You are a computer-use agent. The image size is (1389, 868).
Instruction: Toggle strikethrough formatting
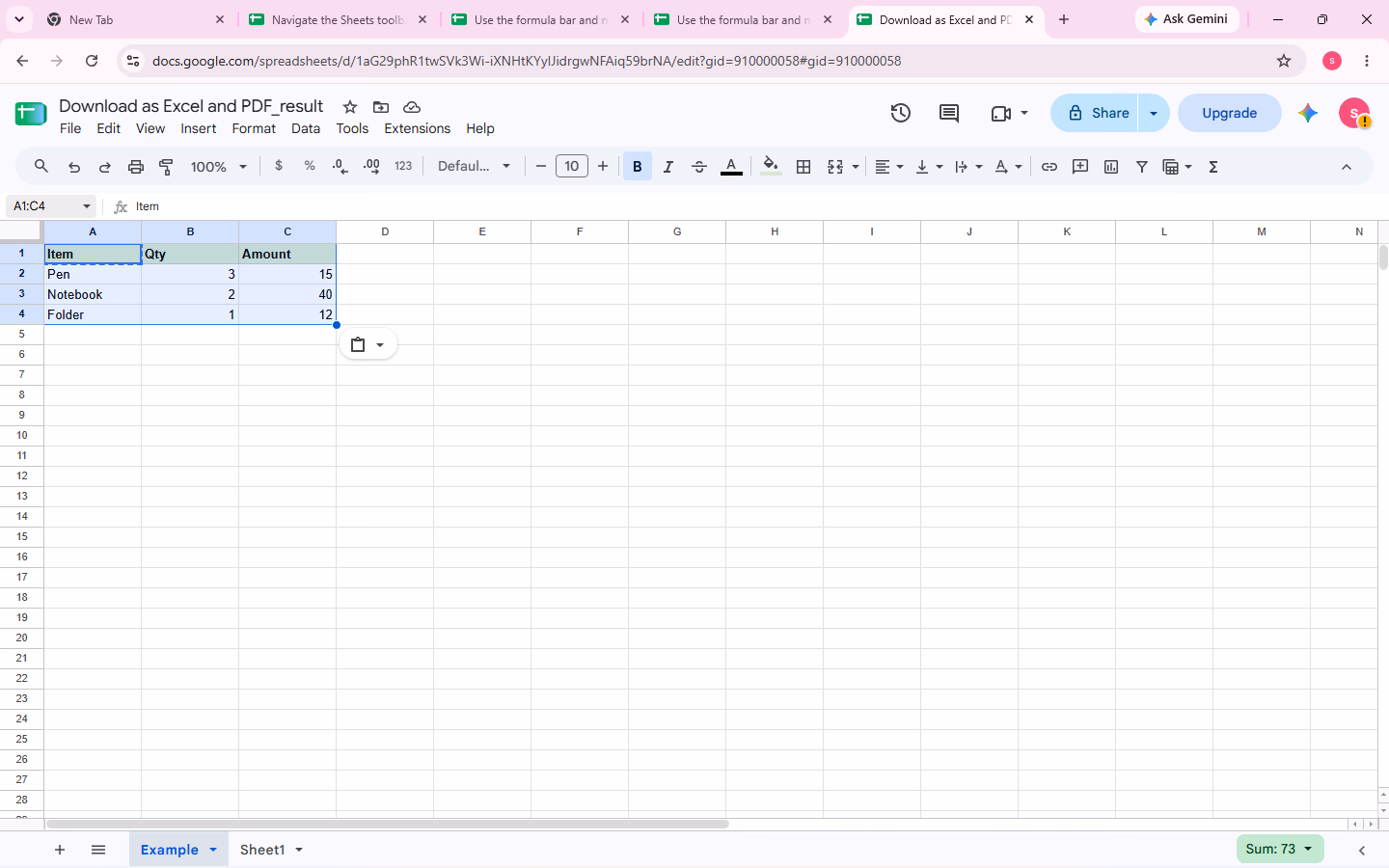pos(699,167)
